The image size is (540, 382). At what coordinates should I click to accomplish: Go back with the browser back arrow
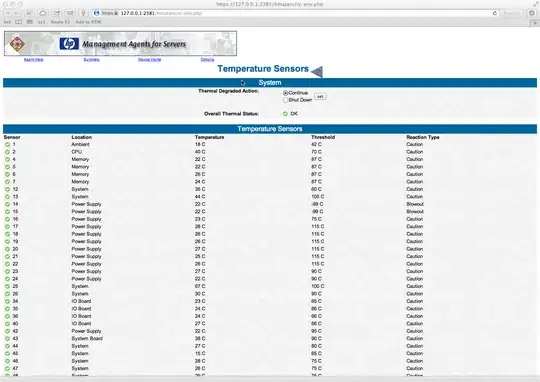point(8,13)
